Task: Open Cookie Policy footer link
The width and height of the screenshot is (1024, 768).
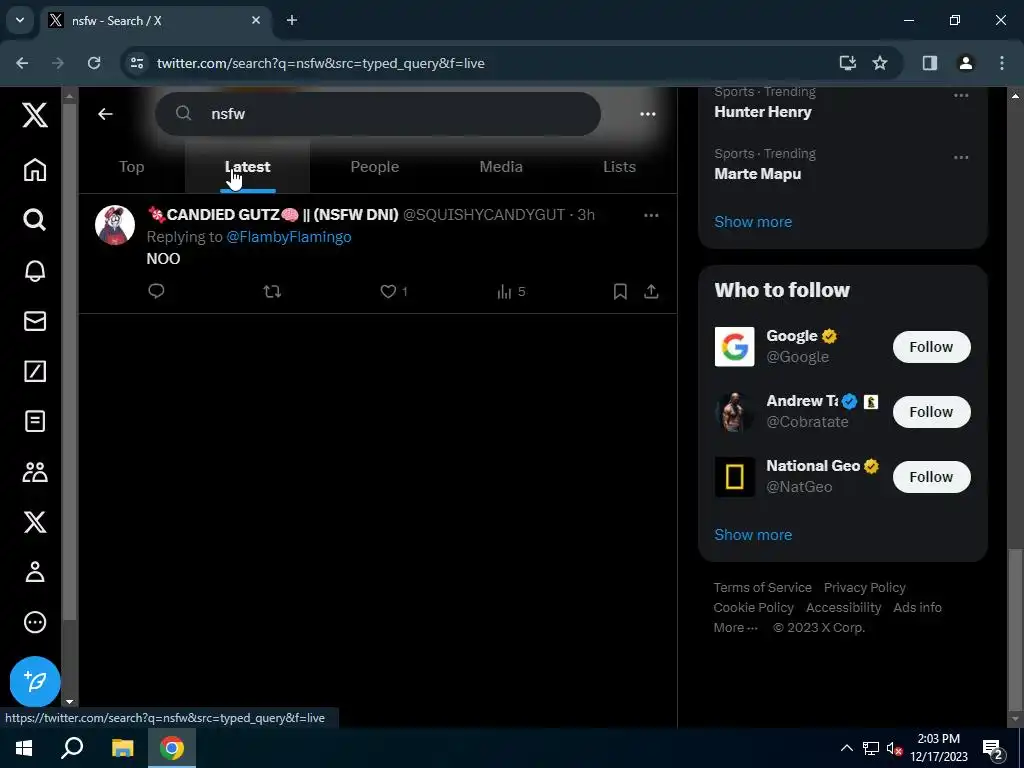Action: click(x=753, y=607)
